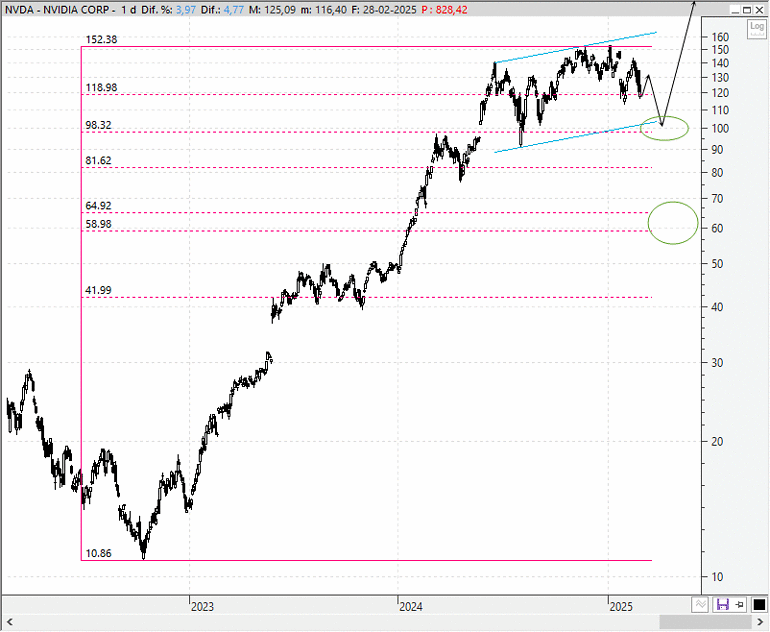This screenshot has width=770, height=632.
Task: Close the NVDA chart window
Action: point(759,10)
